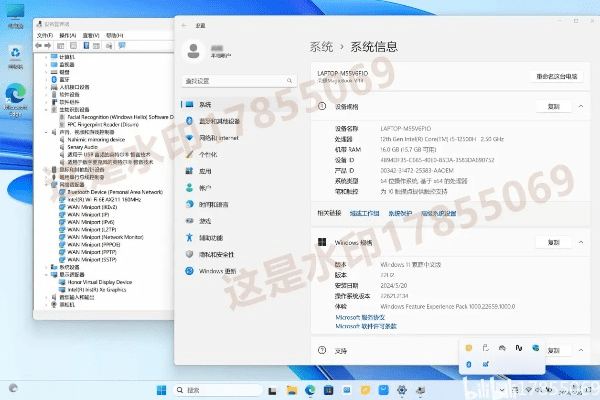Open the Recycle Bin desktop icon
Image resolution: width=600 pixels, height=400 pixels.
point(15,57)
